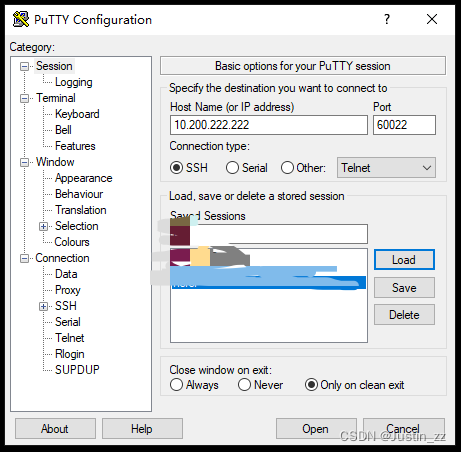Screen dimensions: 461x452
Task: Open the Appearance category
Action: click(84, 178)
